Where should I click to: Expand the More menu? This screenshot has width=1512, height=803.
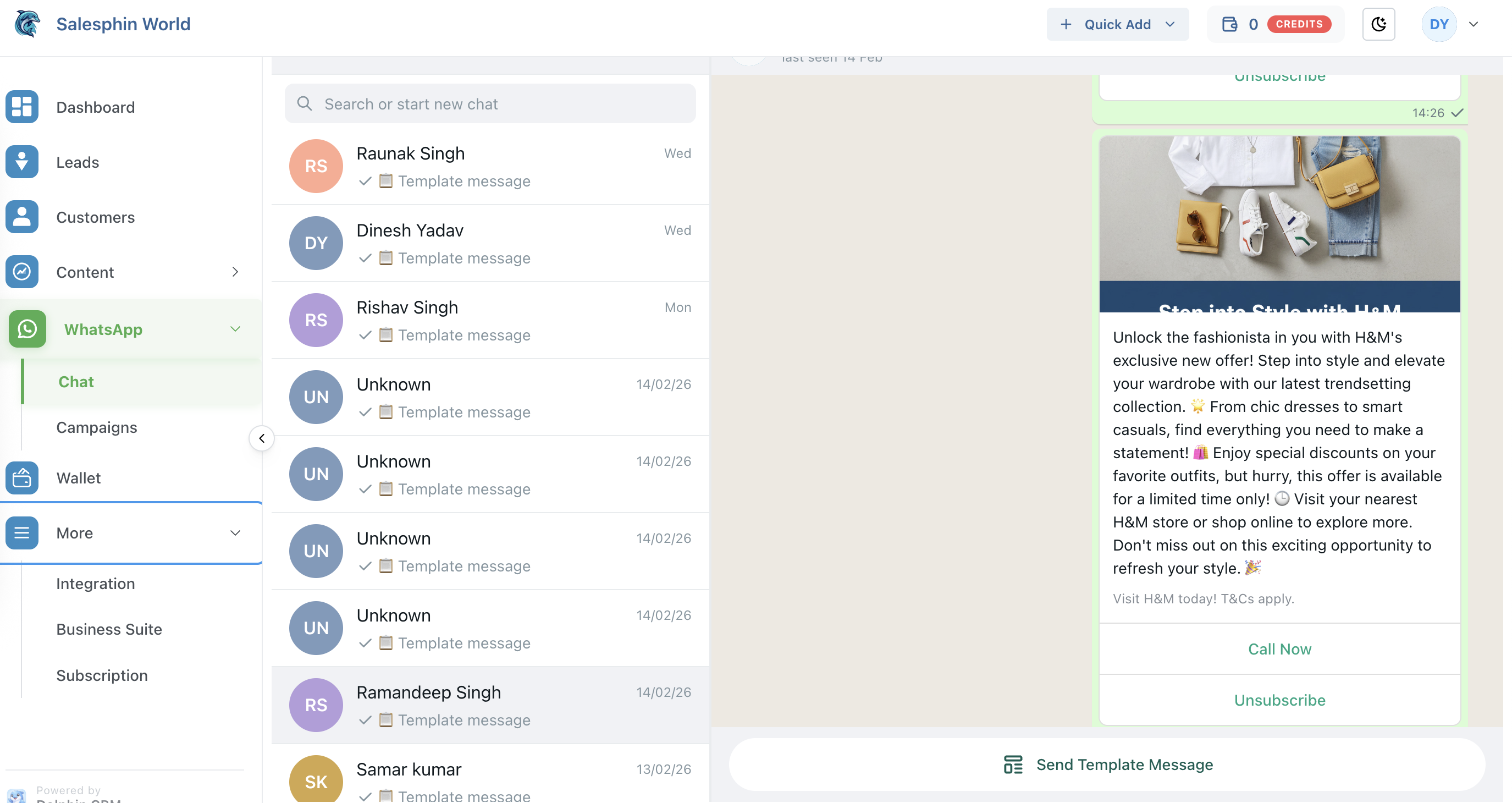[235, 532]
